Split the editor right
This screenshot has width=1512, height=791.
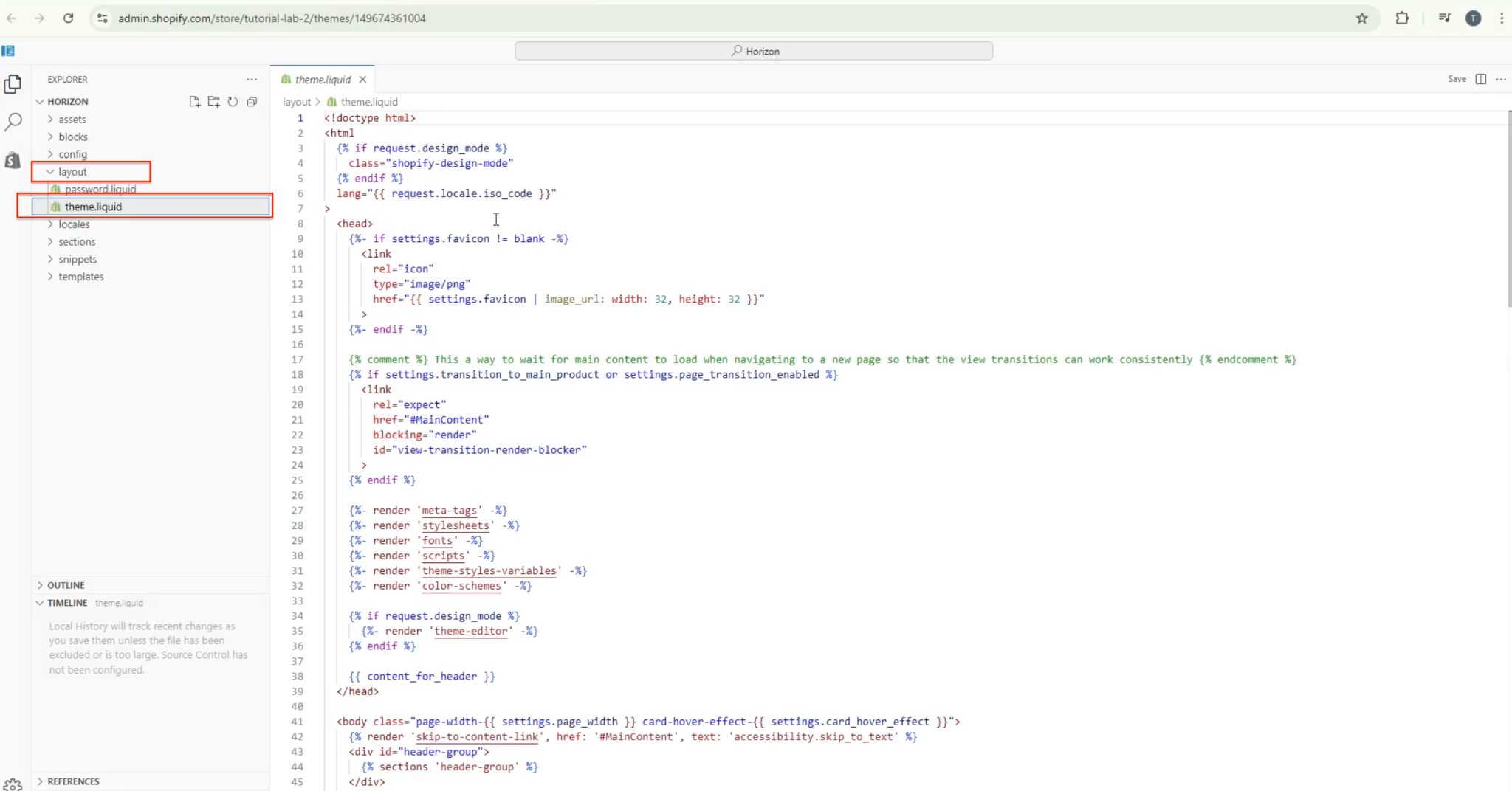point(1480,79)
